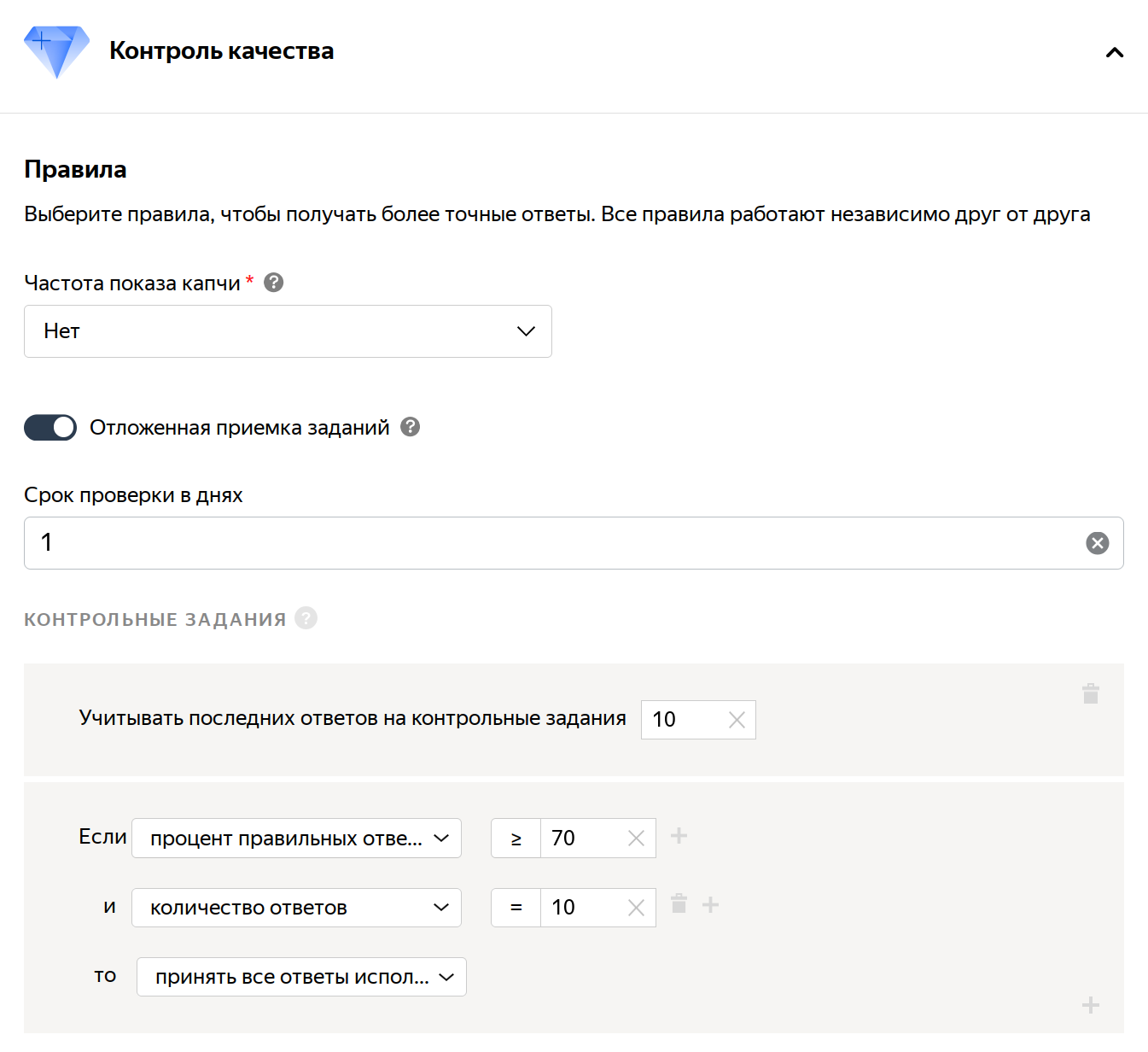Change the ≥ comparison operator
1148x1052 pixels.
click(516, 839)
